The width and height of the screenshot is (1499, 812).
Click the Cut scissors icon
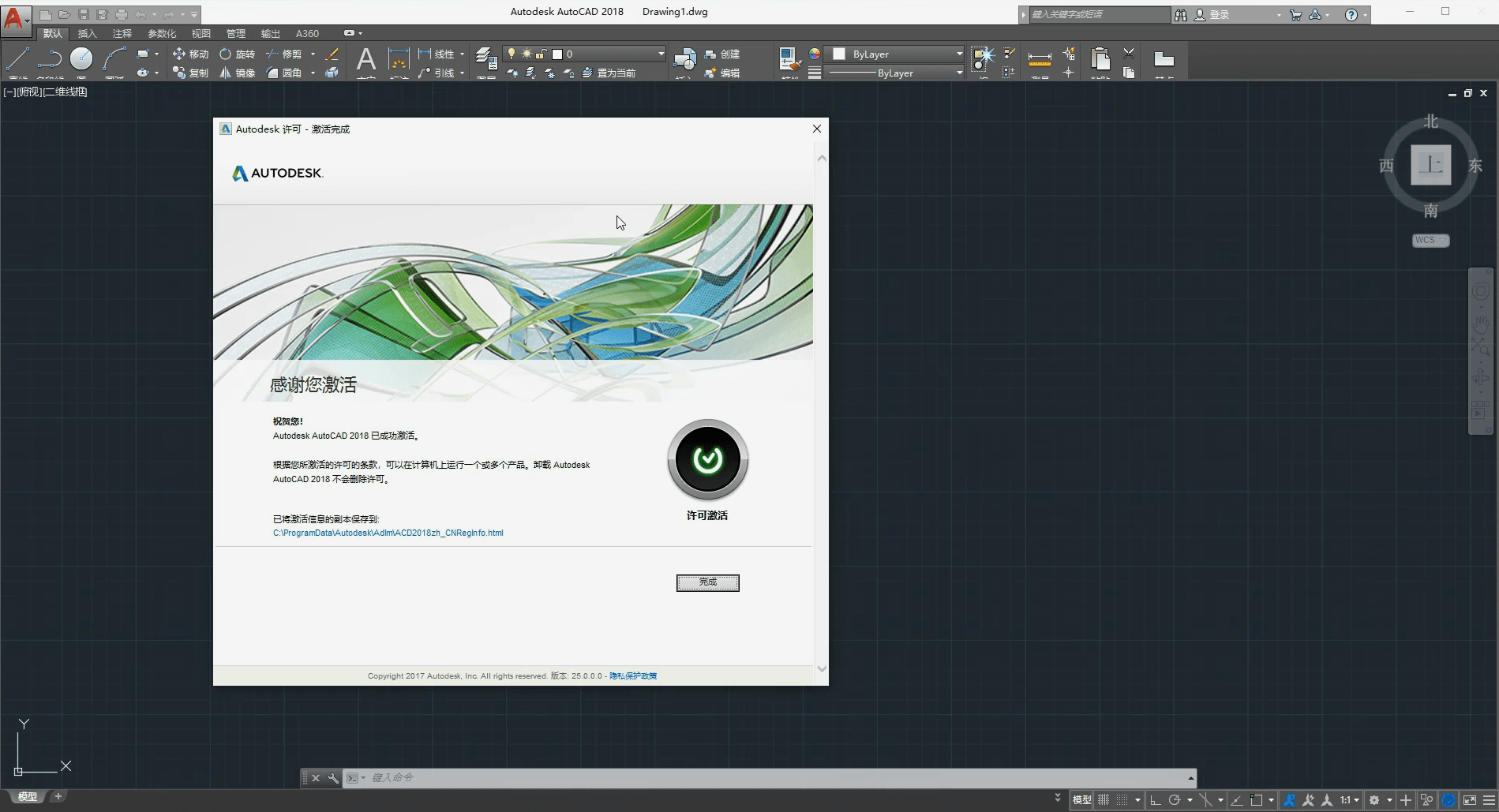coord(1129,54)
